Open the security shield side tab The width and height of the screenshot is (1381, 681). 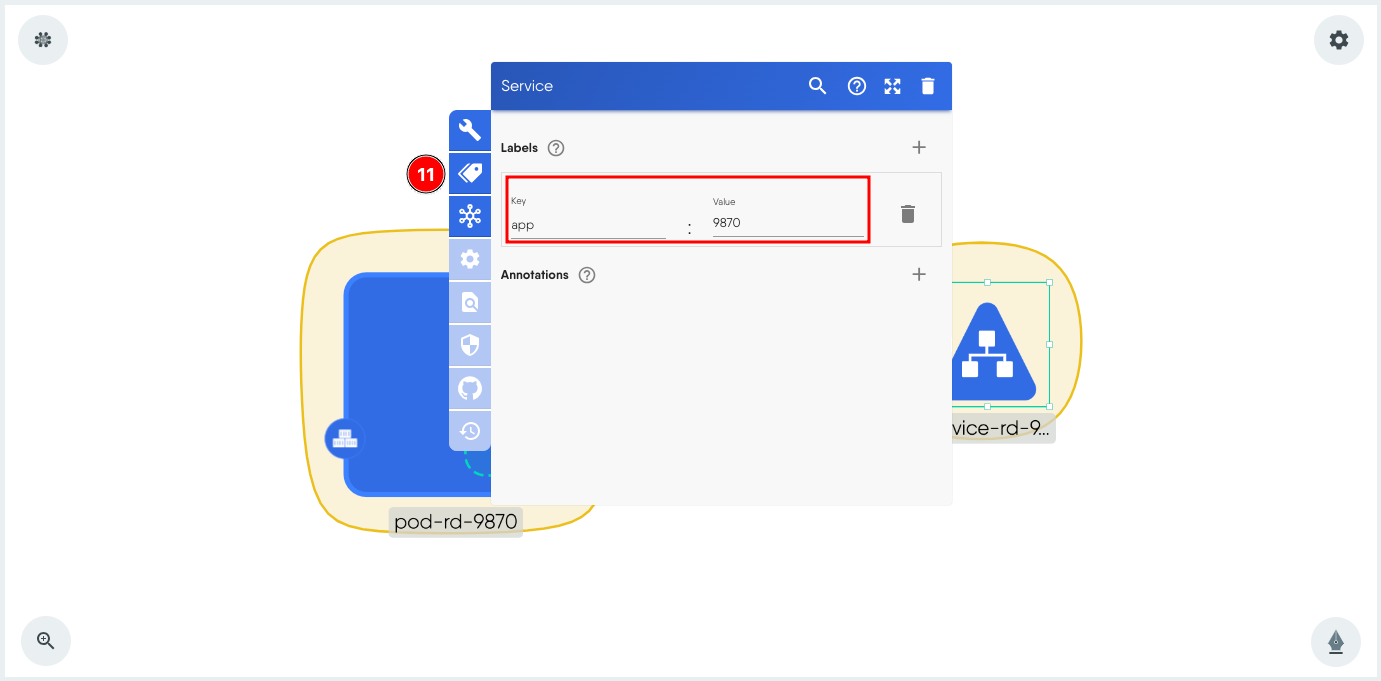pyautogui.click(x=470, y=345)
